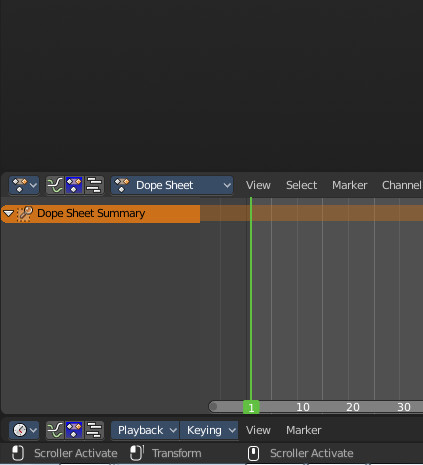Click frame 10 on the timeline scrubber

click(x=303, y=407)
